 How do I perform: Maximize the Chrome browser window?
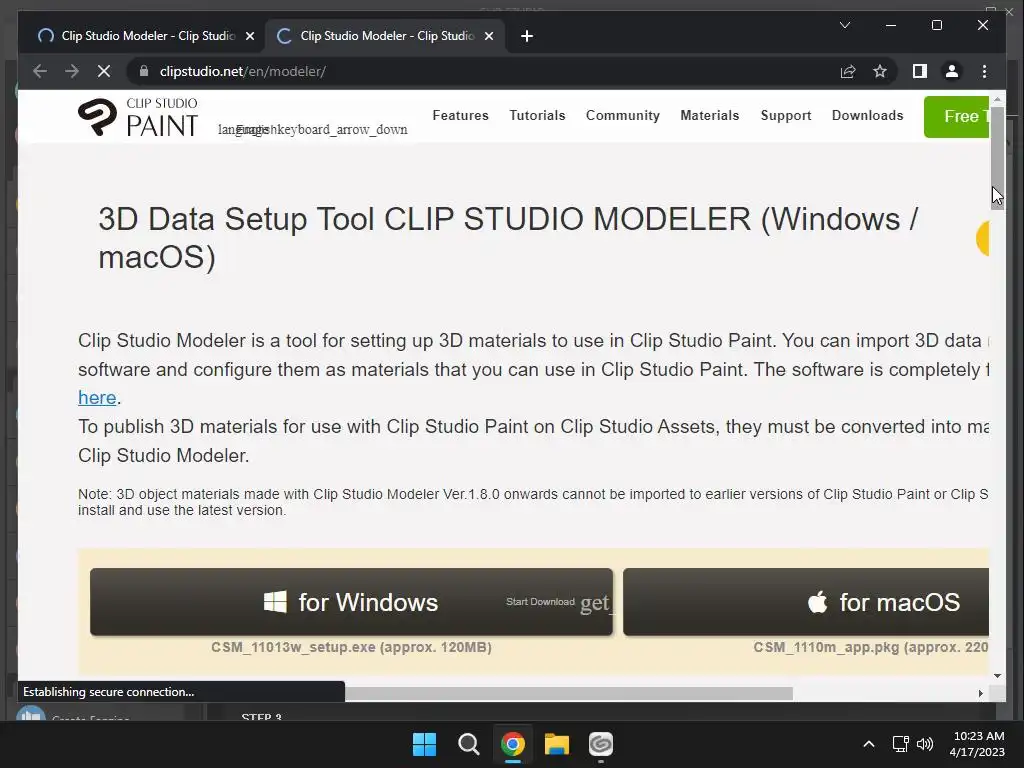[x=936, y=25]
